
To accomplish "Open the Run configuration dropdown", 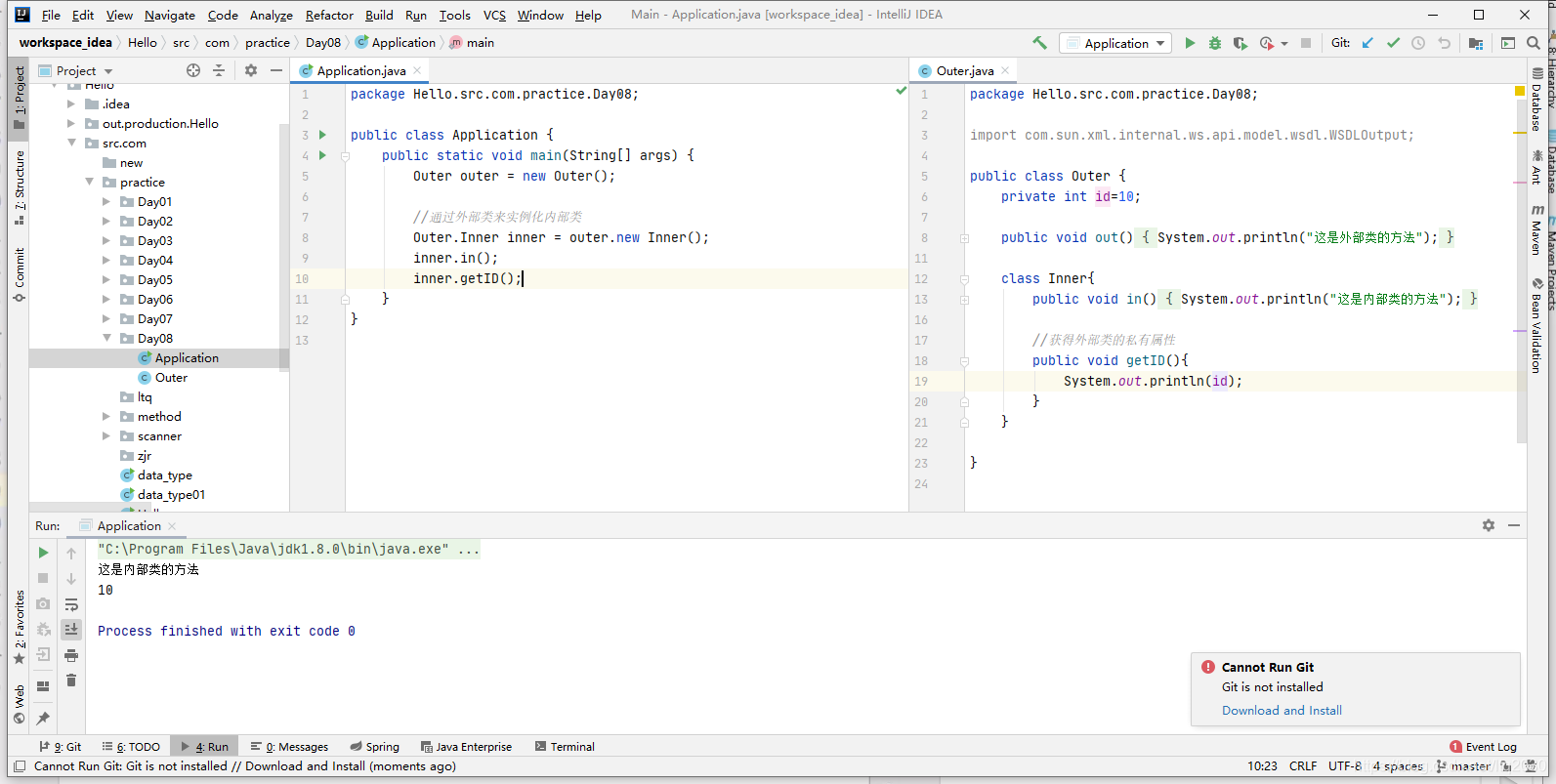I will pos(1115,43).
